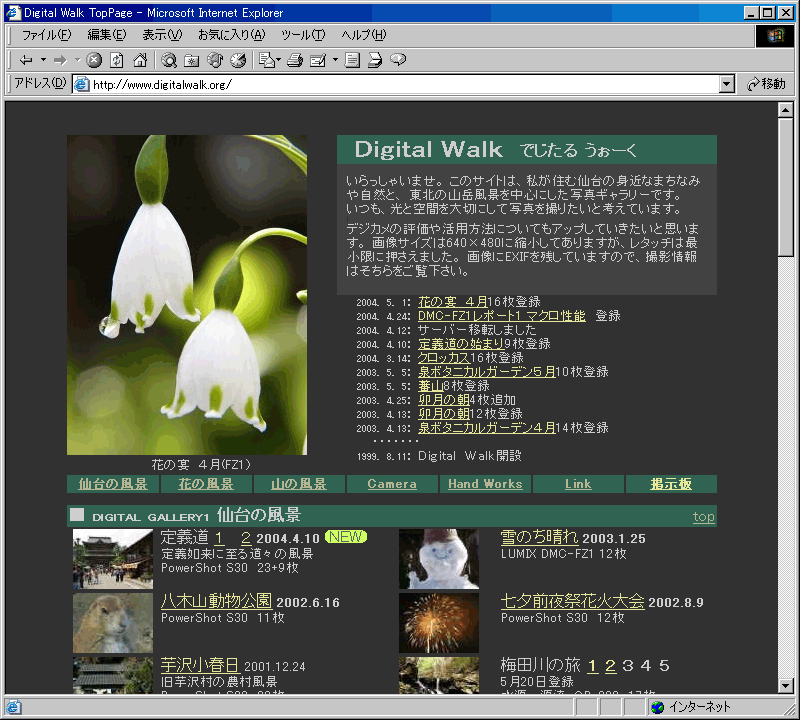Viewport: 800px width, 720px height.
Task: Open 泉ボタニカルガーデン4月 link
Action: click(x=487, y=428)
